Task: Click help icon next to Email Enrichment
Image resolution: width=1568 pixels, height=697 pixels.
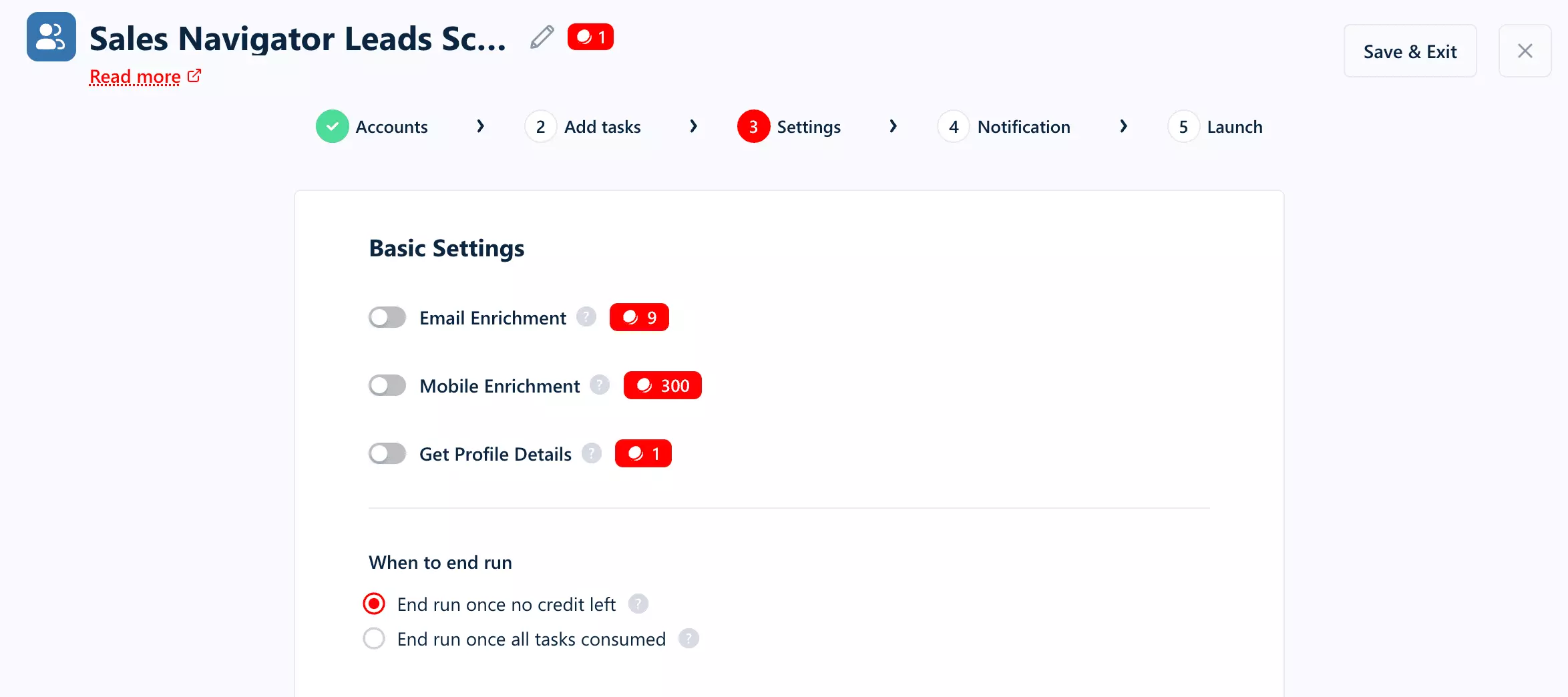Action: click(x=586, y=316)
